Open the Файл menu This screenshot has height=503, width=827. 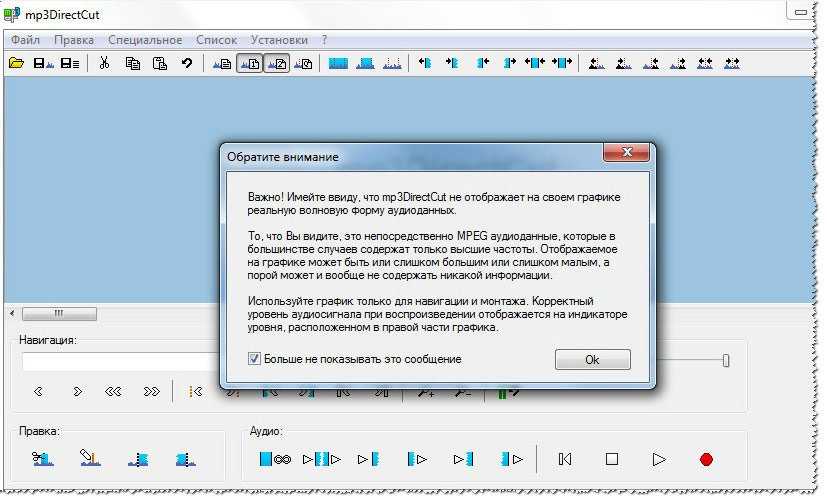click(26, 40)
